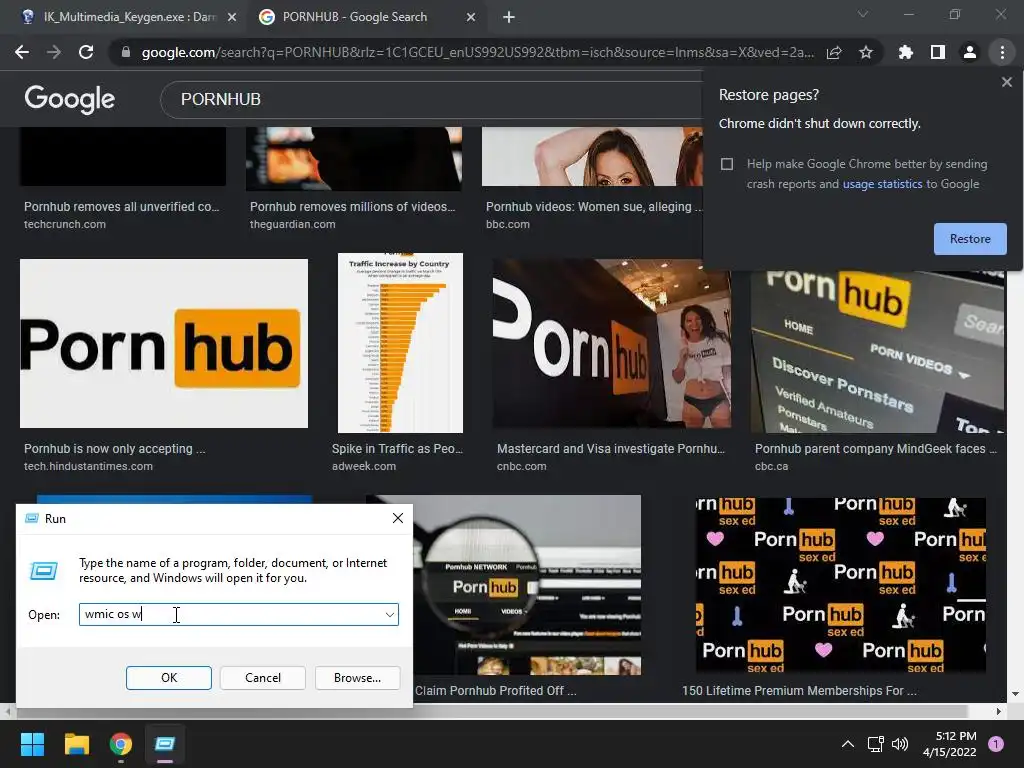The image size is (1024, 768).
Task: Open the taskbar clock and date
Action: tap(950, 744)
